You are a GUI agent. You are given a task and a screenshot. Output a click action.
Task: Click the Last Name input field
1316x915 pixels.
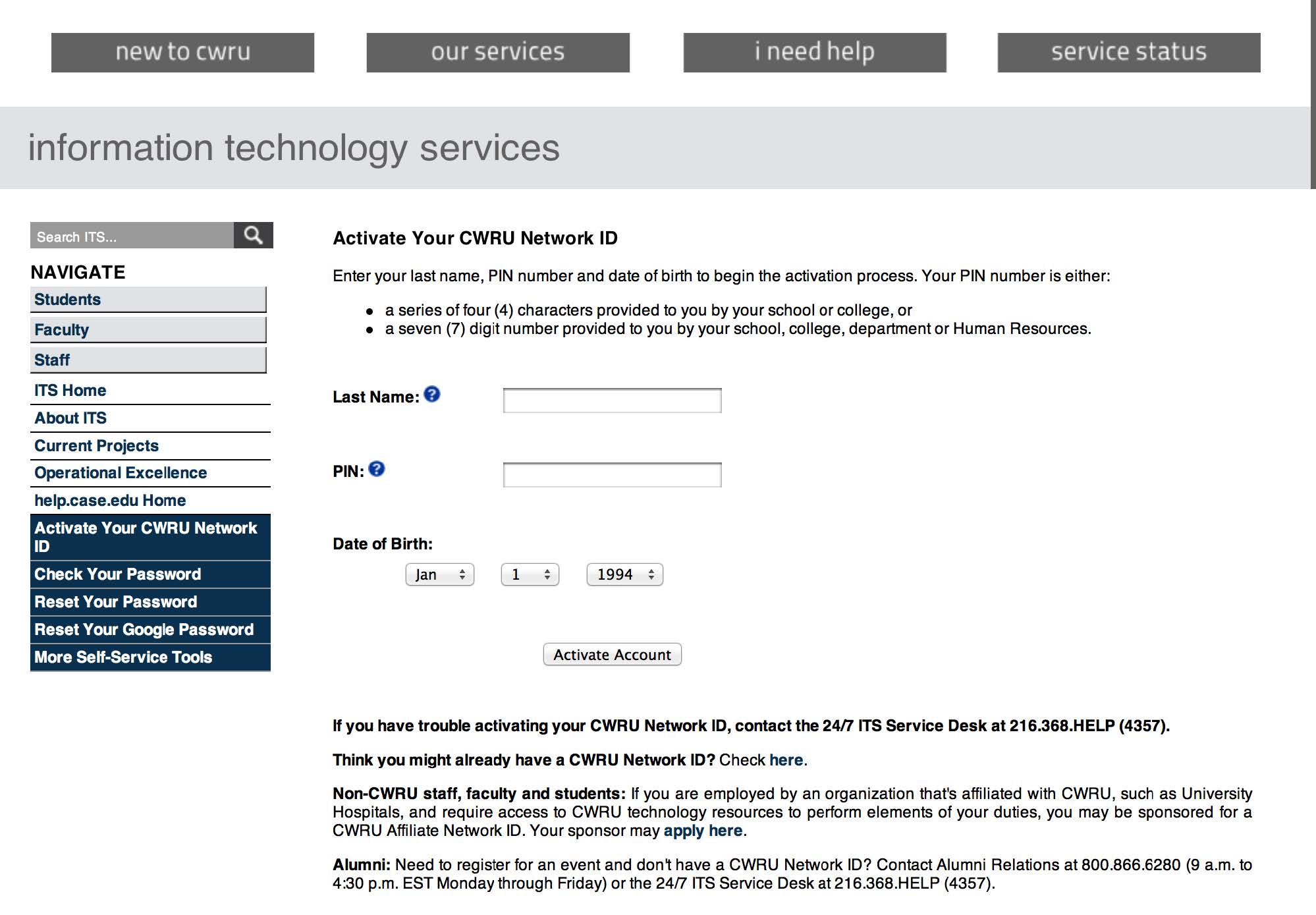pyautogui.click(x=612, y=399)
